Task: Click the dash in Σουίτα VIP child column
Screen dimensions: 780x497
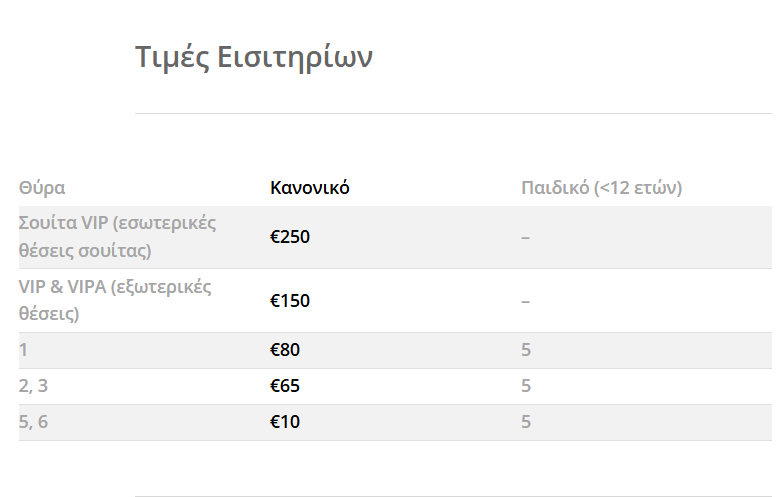Action: (x=526, y=237)
